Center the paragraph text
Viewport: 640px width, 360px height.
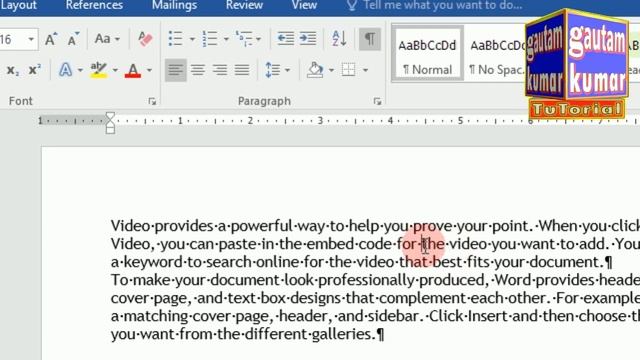pyautogui.click(x=198, y=70)
